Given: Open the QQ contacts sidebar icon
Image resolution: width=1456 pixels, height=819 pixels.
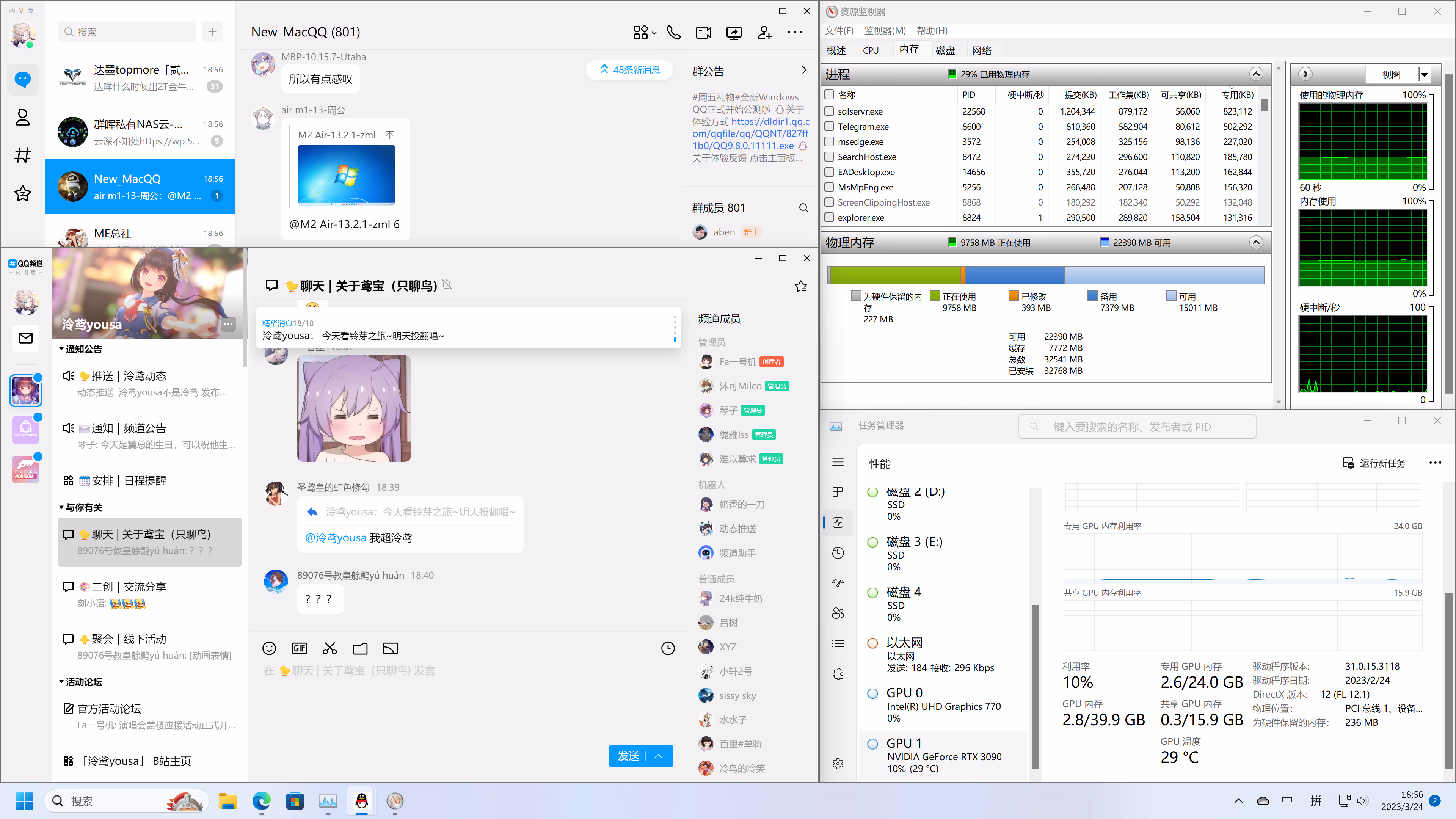Looking at the screenshot, I should tap(23, 118).
